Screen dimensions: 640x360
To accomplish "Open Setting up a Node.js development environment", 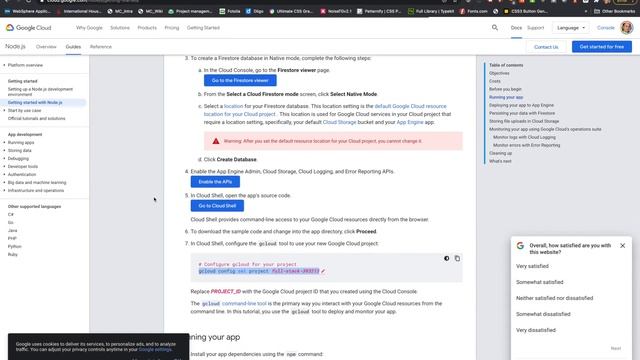I will (x=40, y=91).
